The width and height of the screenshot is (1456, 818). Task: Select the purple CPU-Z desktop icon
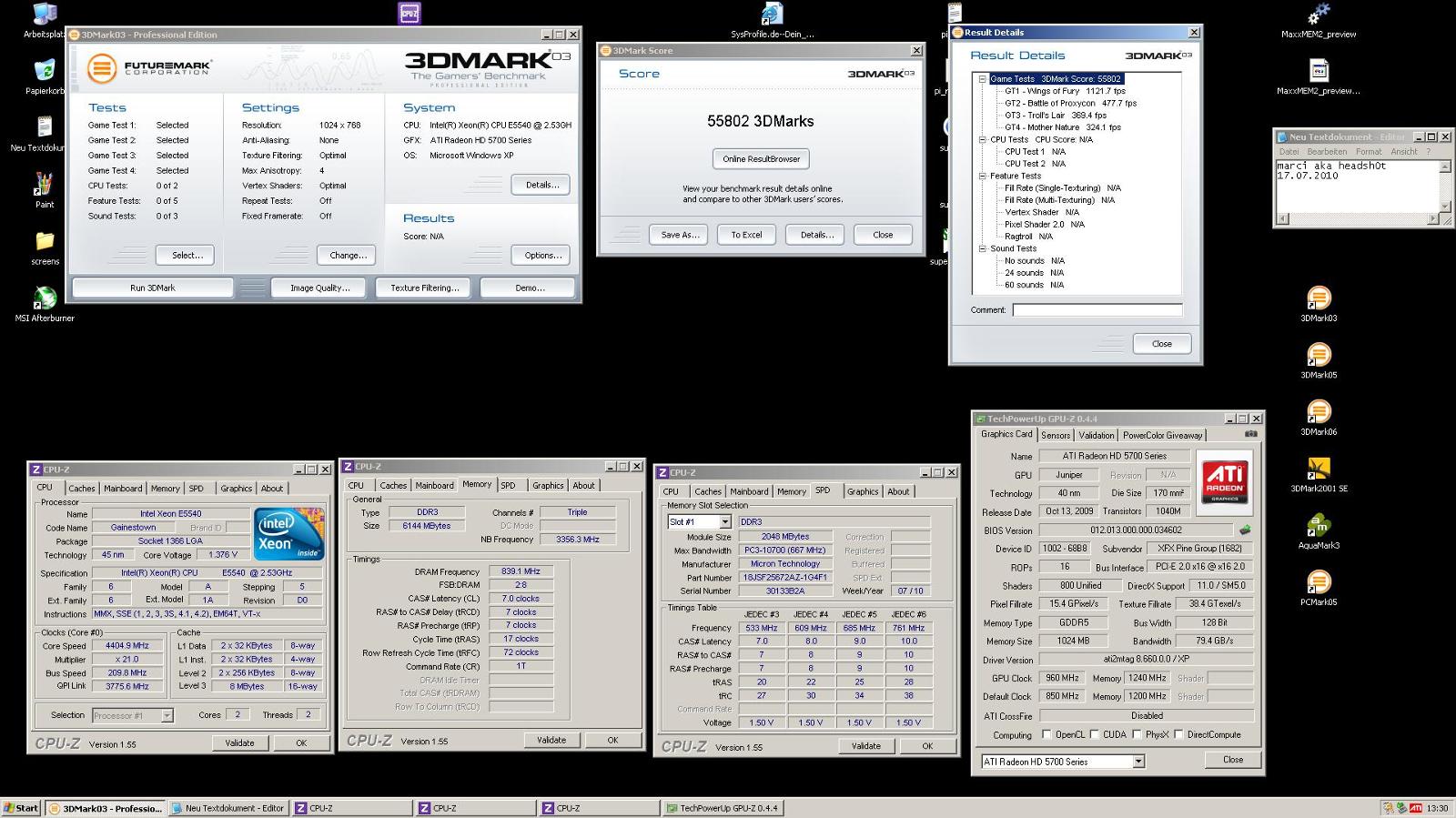click(x=409, y=14)
